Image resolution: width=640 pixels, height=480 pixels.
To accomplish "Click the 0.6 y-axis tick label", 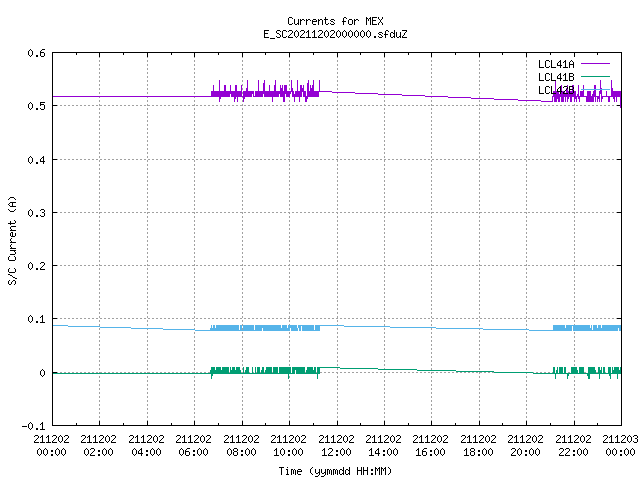I will click(36, 53).
